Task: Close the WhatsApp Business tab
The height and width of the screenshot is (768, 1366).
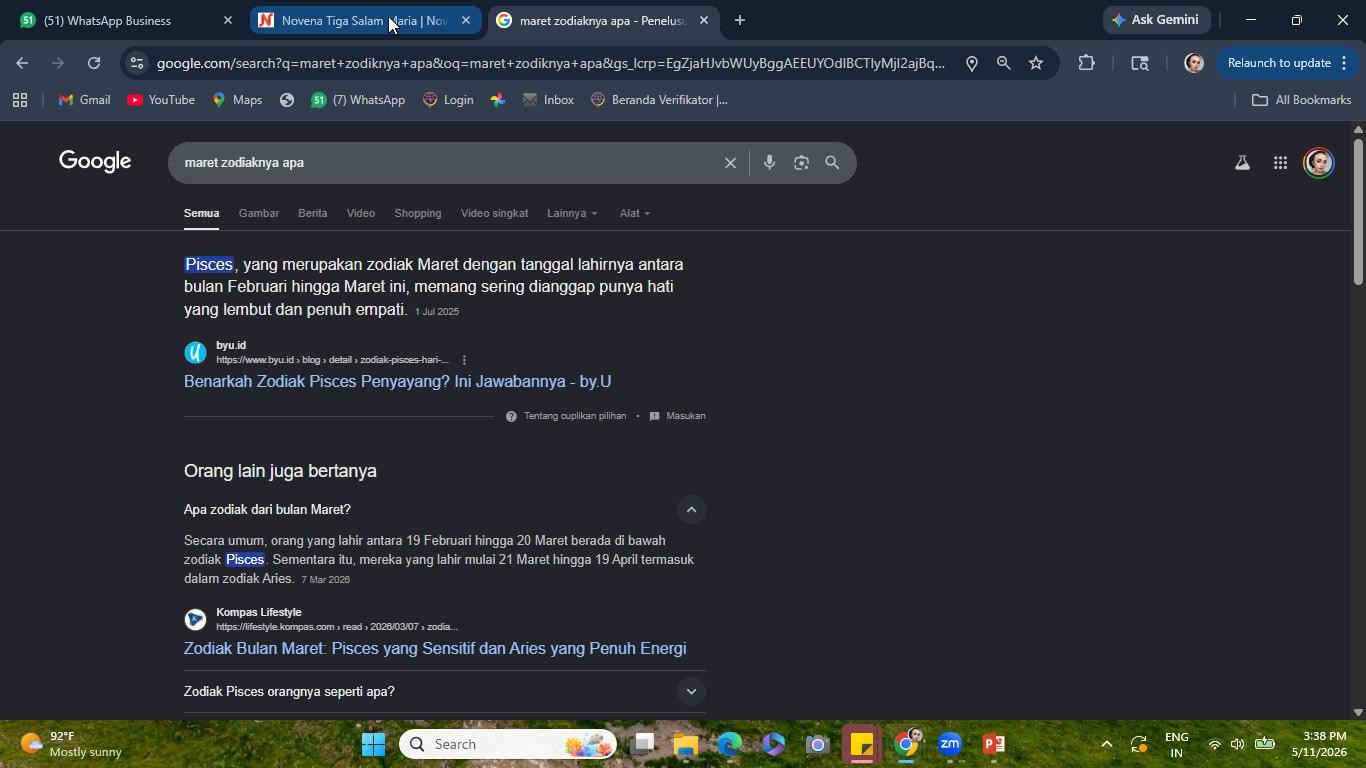Action: point(228,20)
